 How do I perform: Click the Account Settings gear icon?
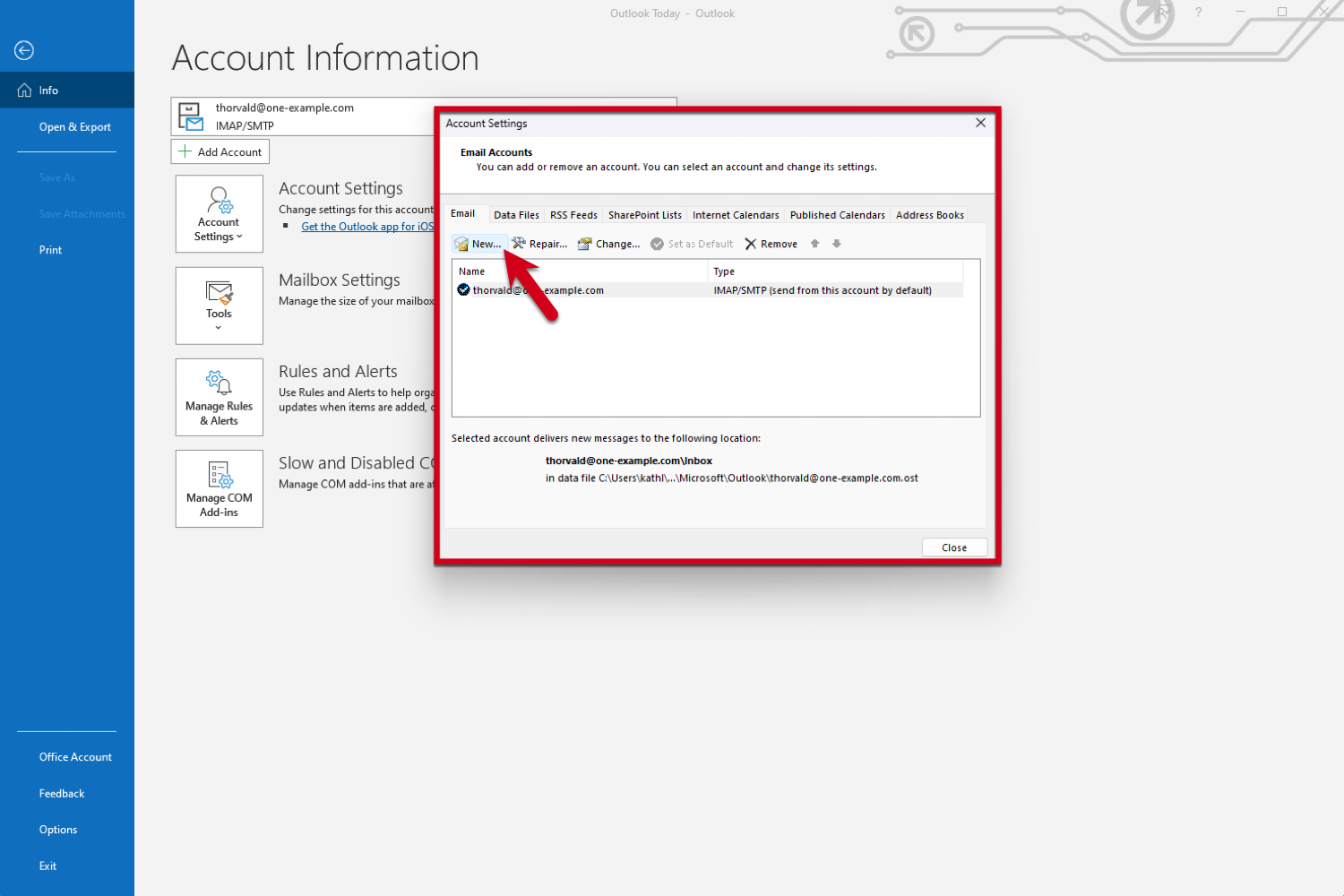(x=219, y=200)
